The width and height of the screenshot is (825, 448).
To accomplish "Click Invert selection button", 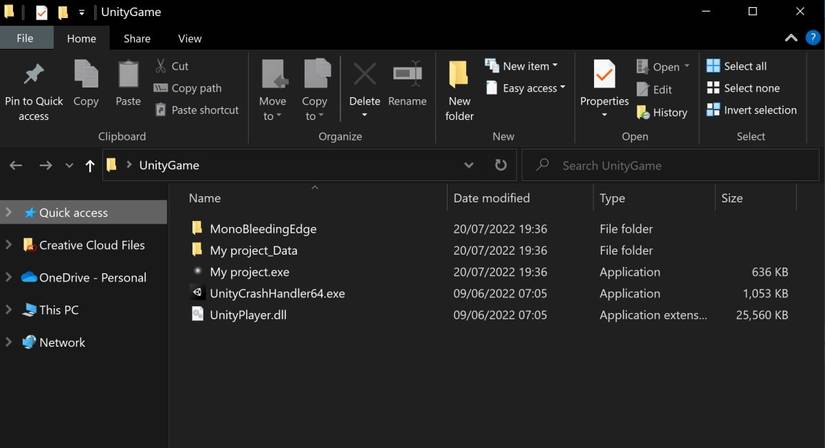I will coord(751,110).
